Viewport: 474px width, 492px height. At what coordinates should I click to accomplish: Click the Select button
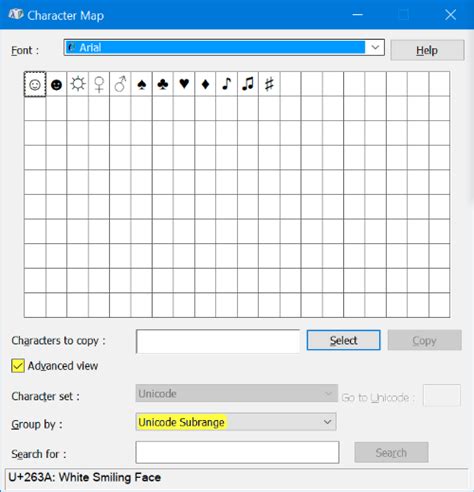[x=343, y=340]
